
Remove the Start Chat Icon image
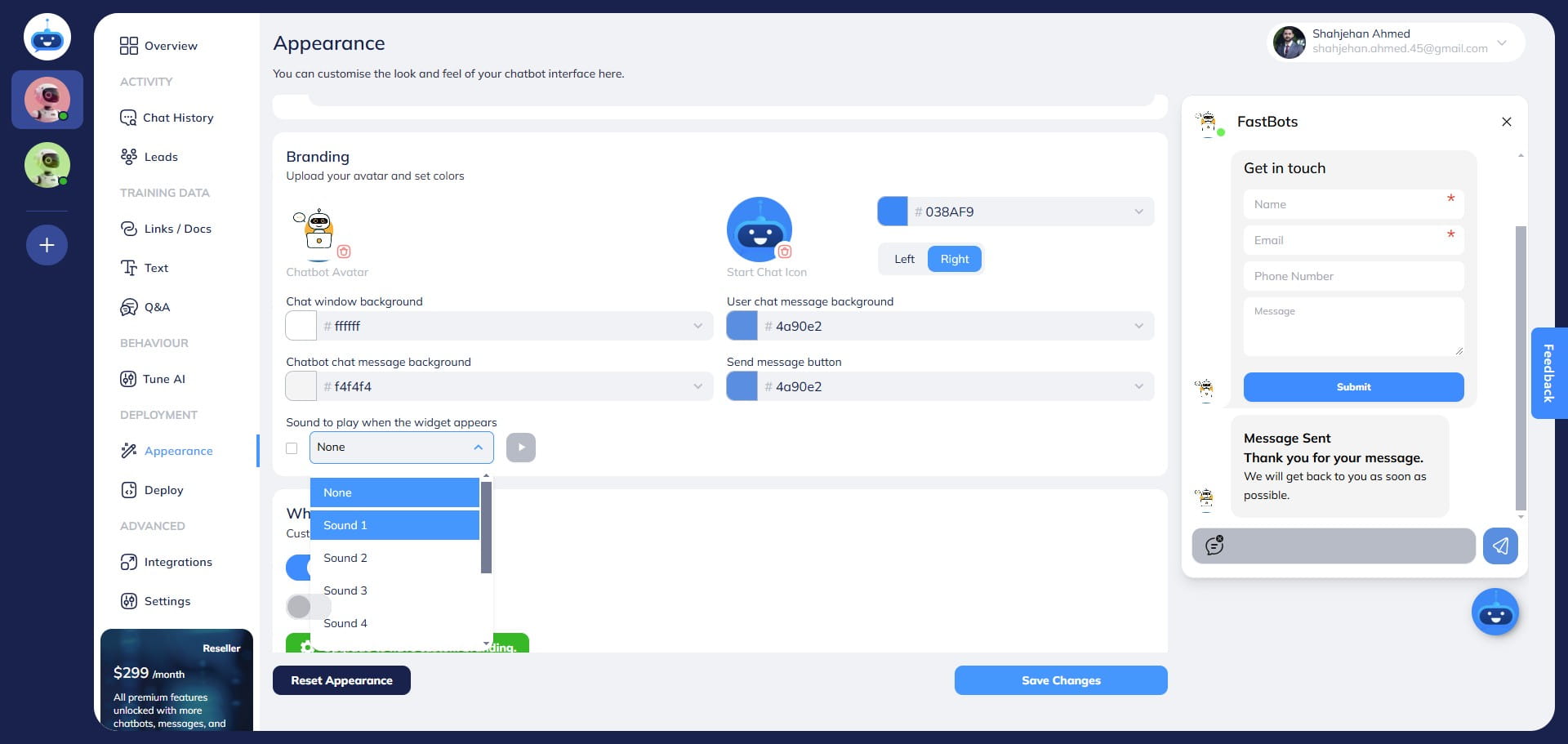coord(783,252)
